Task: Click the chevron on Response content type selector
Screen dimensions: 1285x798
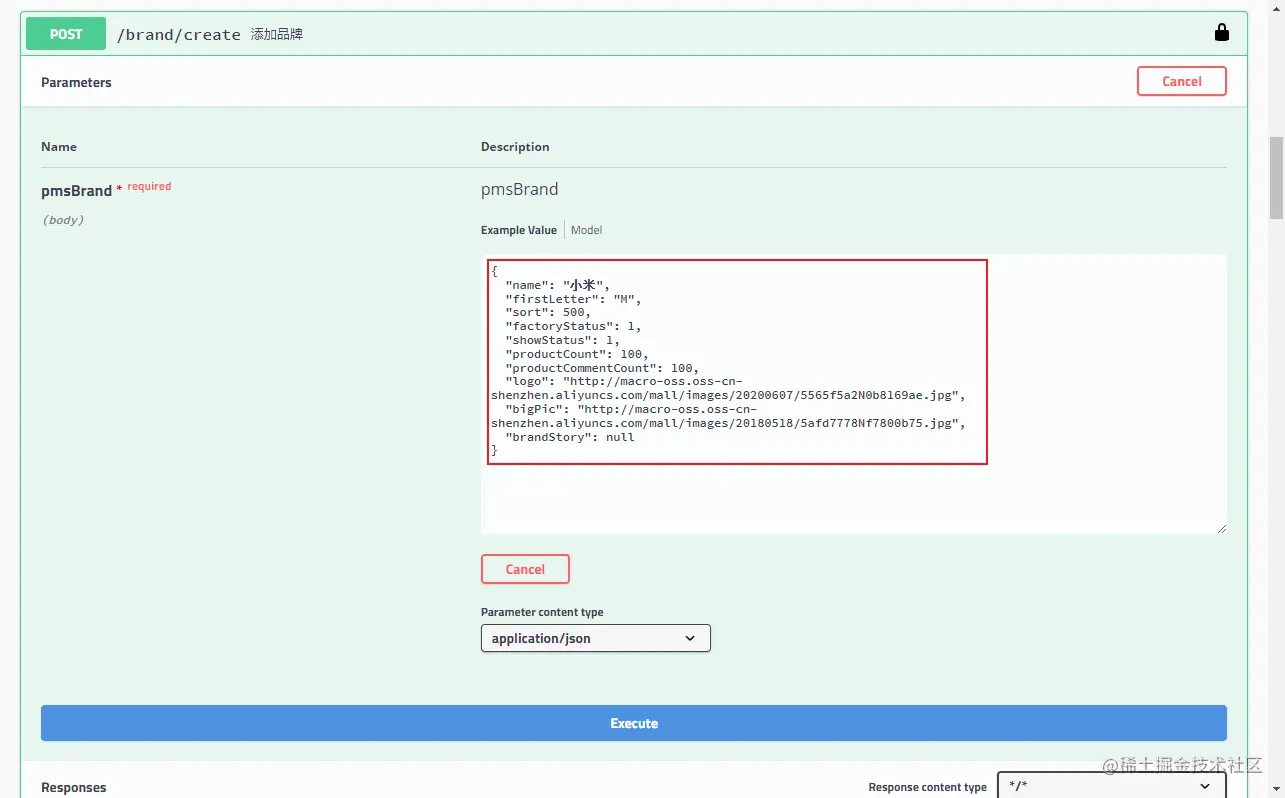Action: tap(1205, 785)
